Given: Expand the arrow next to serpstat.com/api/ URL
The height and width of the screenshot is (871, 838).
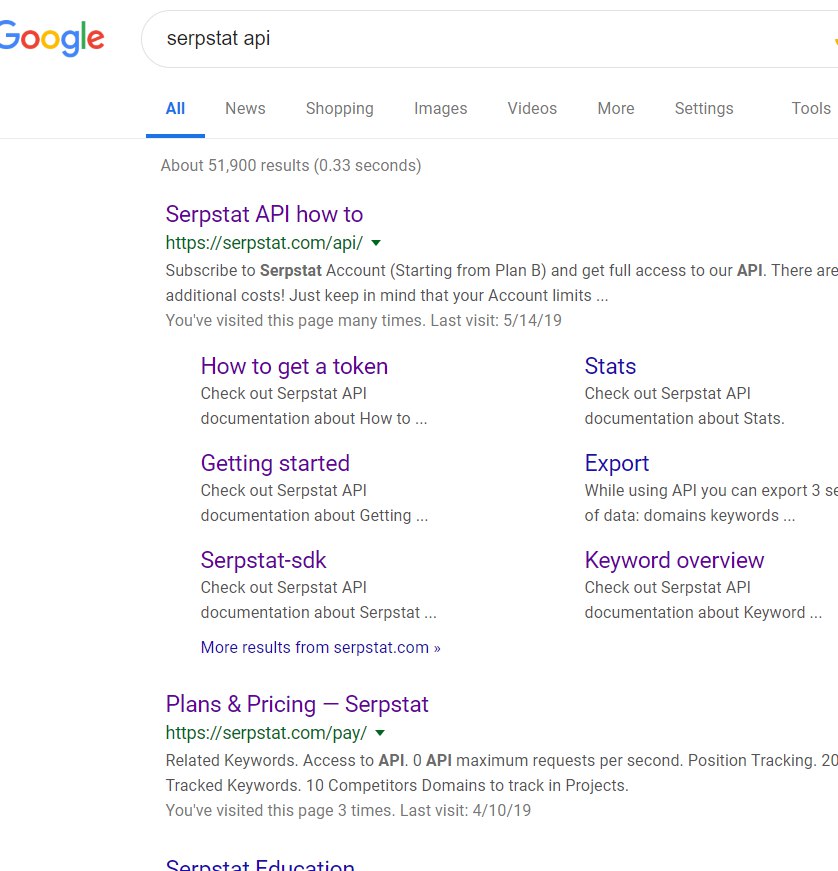Looking at the screenshot, I should pyautogui.click(x=376, y=243).
